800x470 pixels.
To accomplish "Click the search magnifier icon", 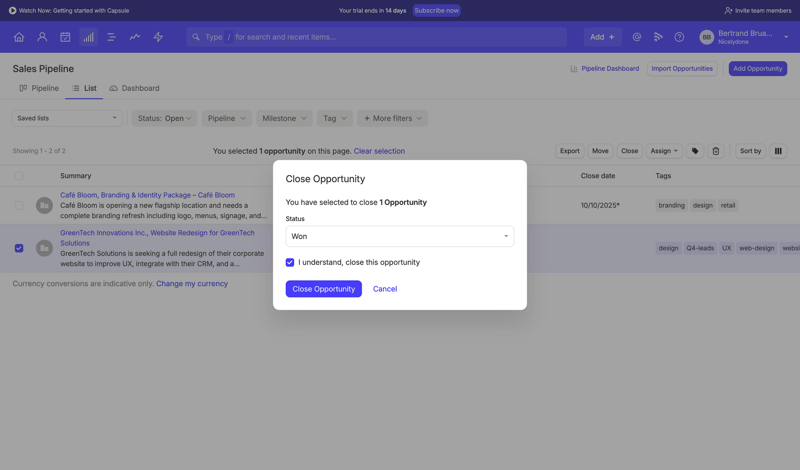I will click(x=196, y=37).
